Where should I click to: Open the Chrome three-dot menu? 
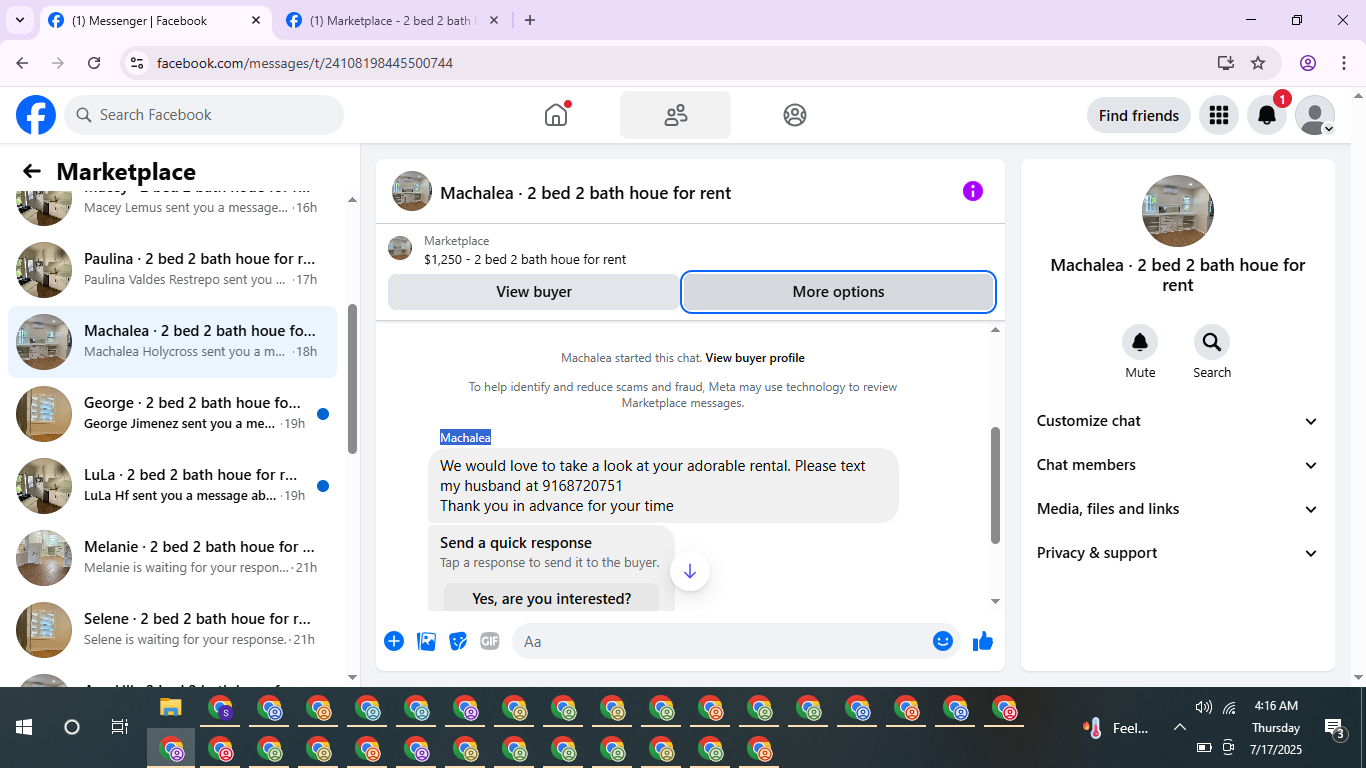point(1344,63)
